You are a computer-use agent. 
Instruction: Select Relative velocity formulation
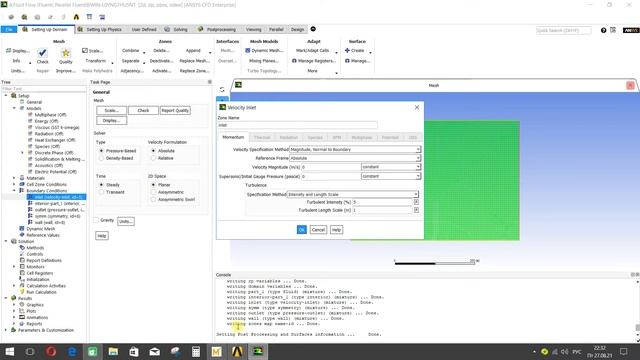point(153,158)
